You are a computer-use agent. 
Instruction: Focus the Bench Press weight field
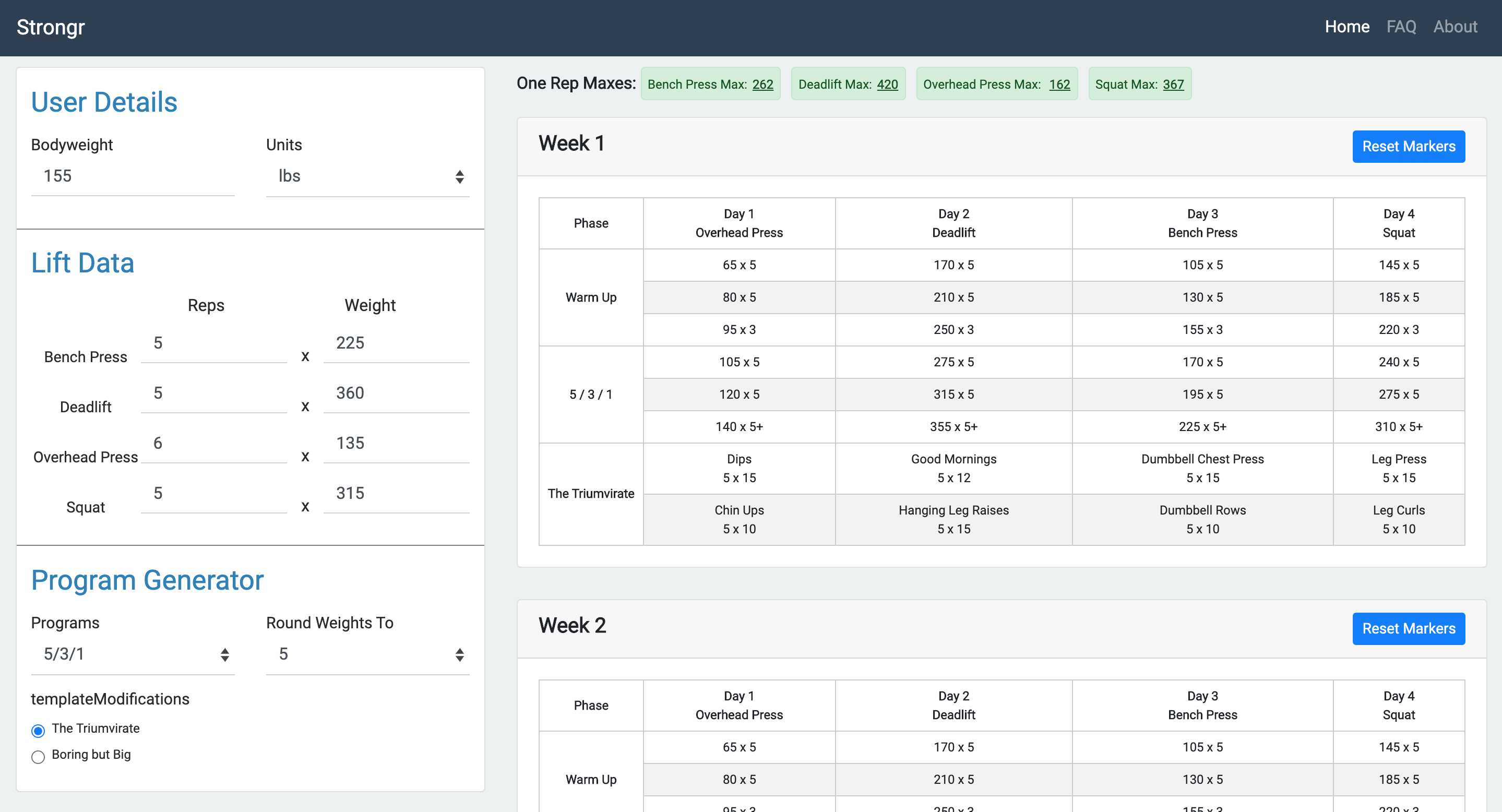[x=397, y=343]
